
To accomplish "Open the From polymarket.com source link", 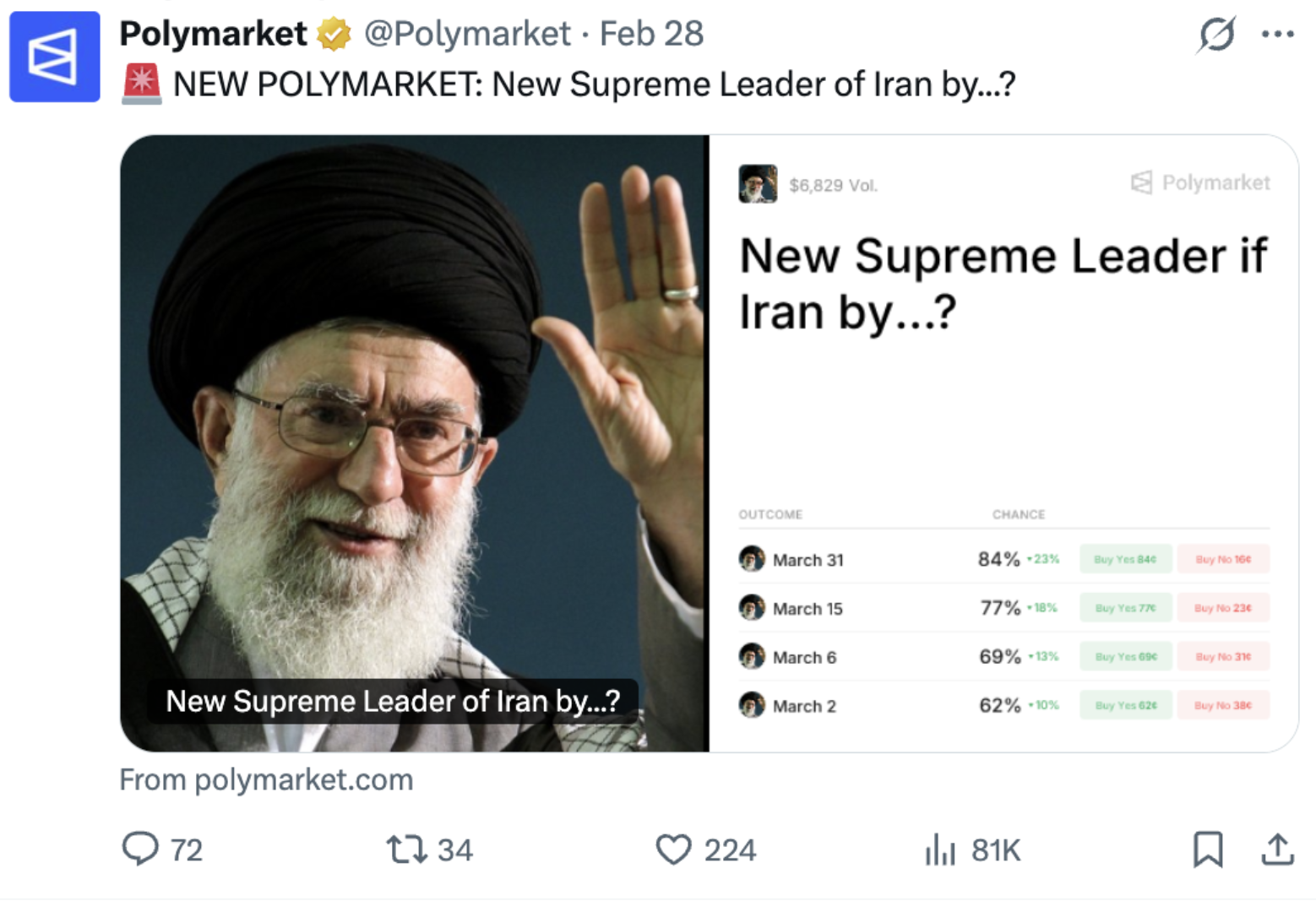I will point(266,779).
